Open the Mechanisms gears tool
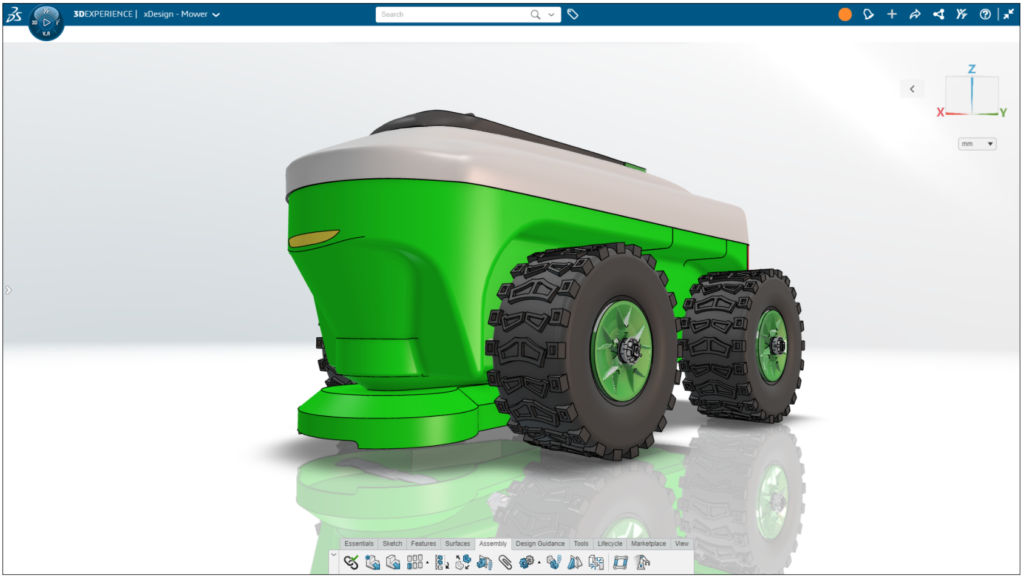 click(x=528, y=561)
